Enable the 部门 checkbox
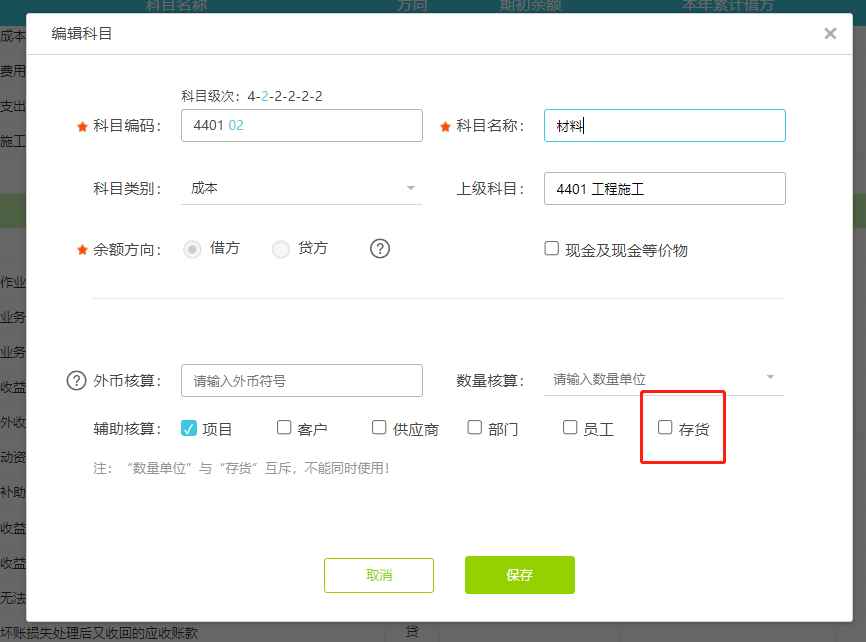This screenshot has width=866, height=642. 475,428
